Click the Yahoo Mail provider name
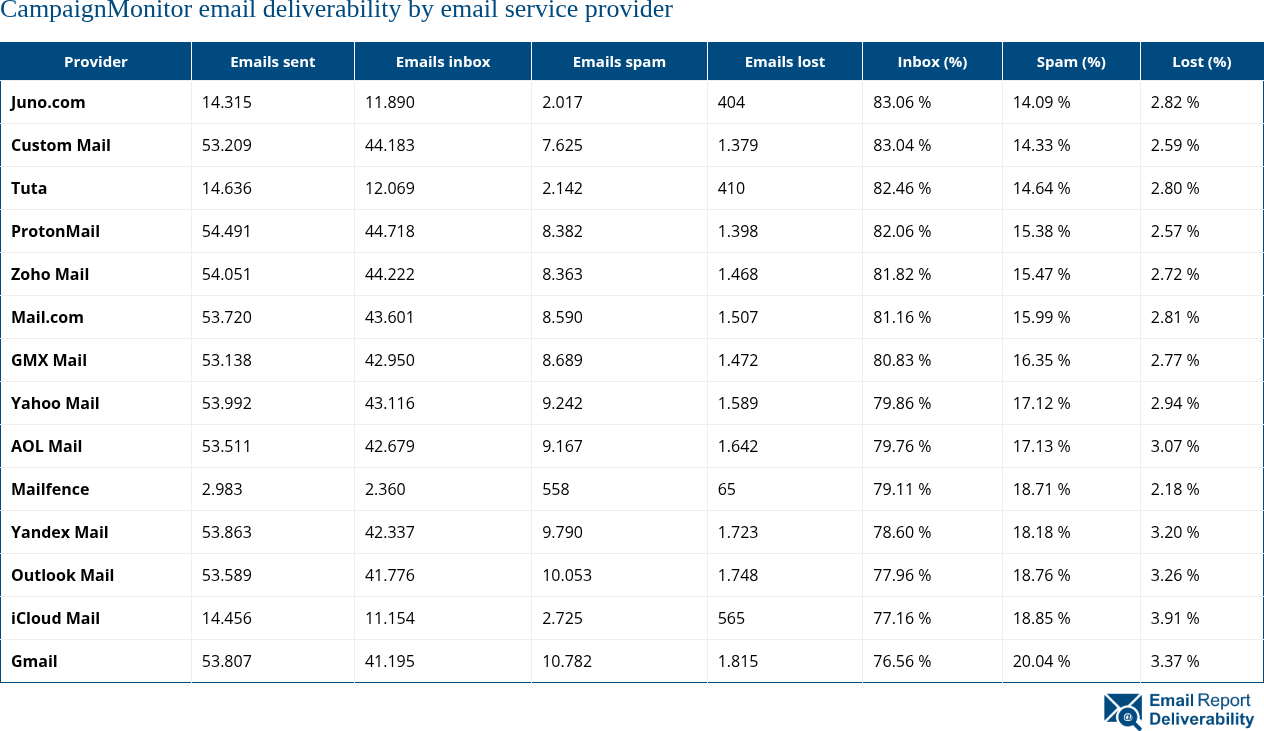 coord(53,403)
